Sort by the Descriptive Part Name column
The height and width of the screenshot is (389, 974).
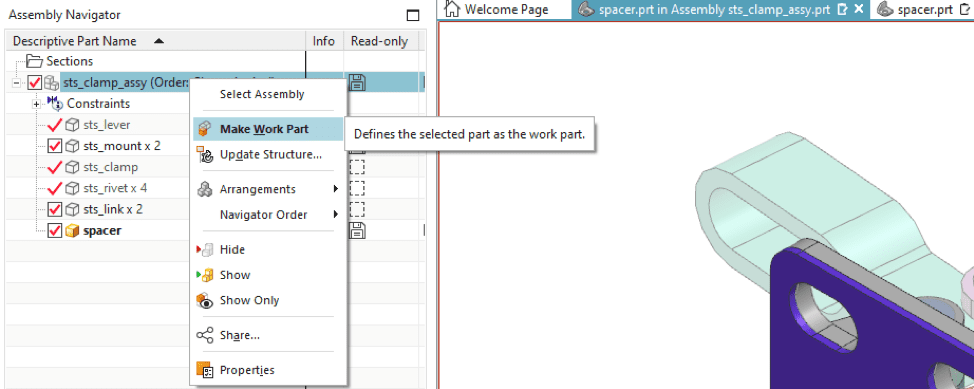tap(155, 41)
